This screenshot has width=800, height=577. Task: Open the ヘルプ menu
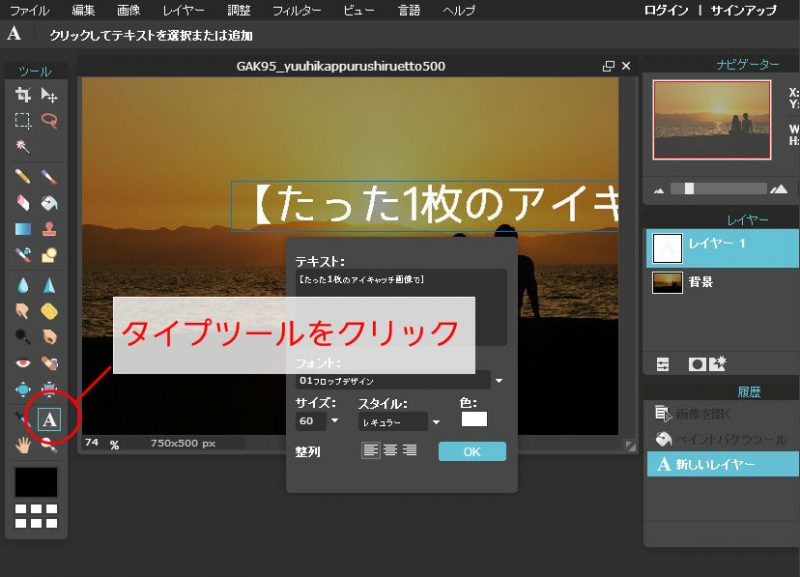coord(459,10)
